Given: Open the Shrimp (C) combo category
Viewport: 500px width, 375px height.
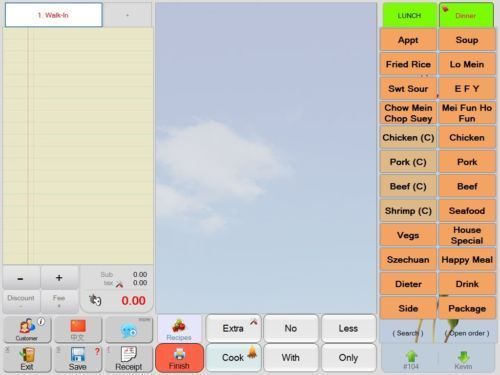Looking at the screenshot, I should pyautogui.click(x=408, y=211).
